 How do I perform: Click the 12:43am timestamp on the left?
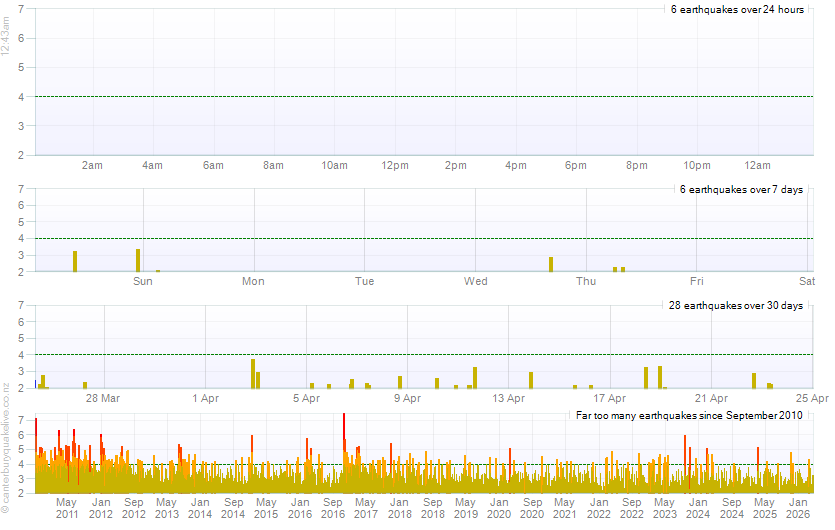pyautogui.click(x=7, y=47)
